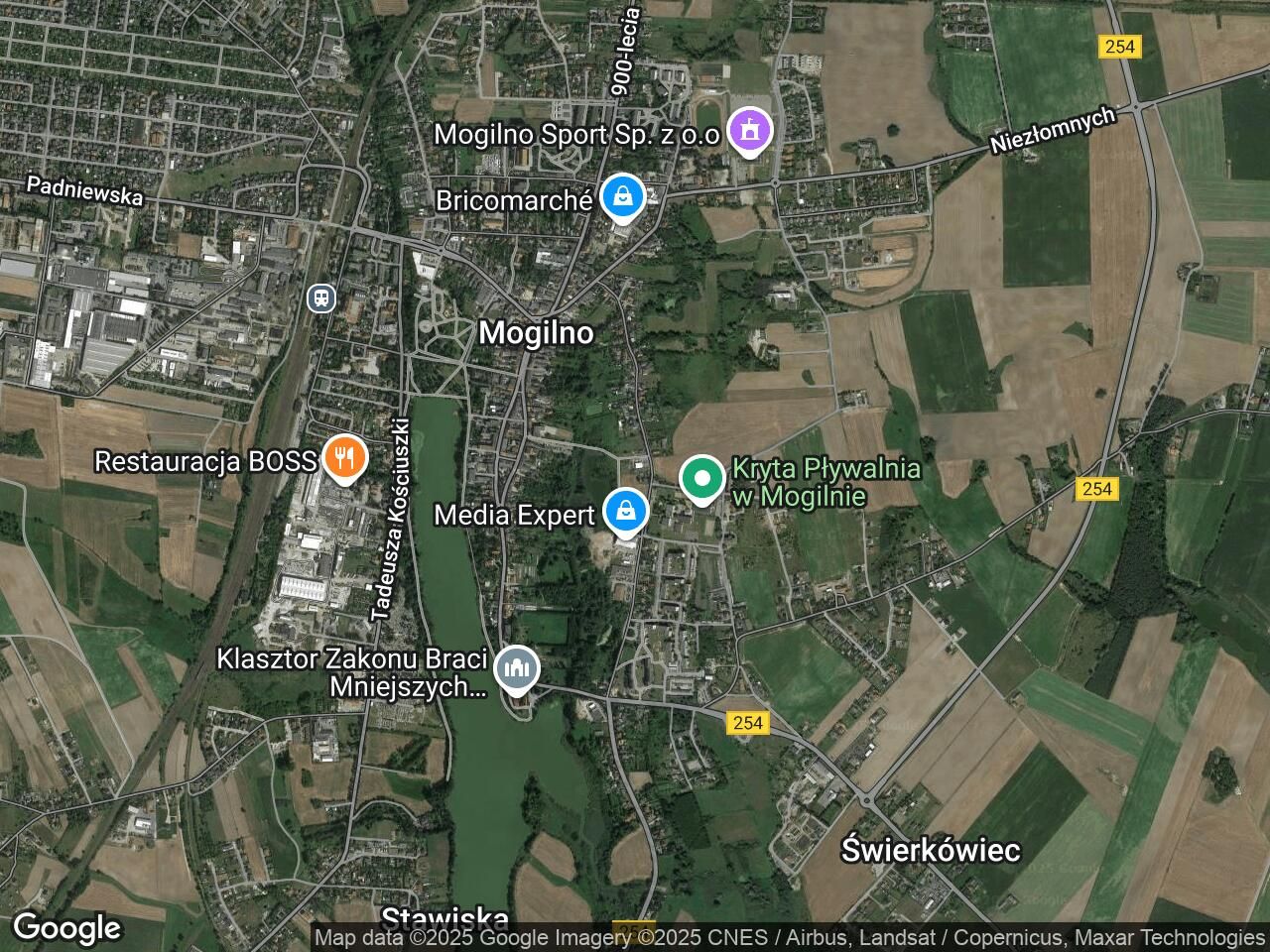Click the 254 road shield near Świerkówiec

click(x=747, y=723)
